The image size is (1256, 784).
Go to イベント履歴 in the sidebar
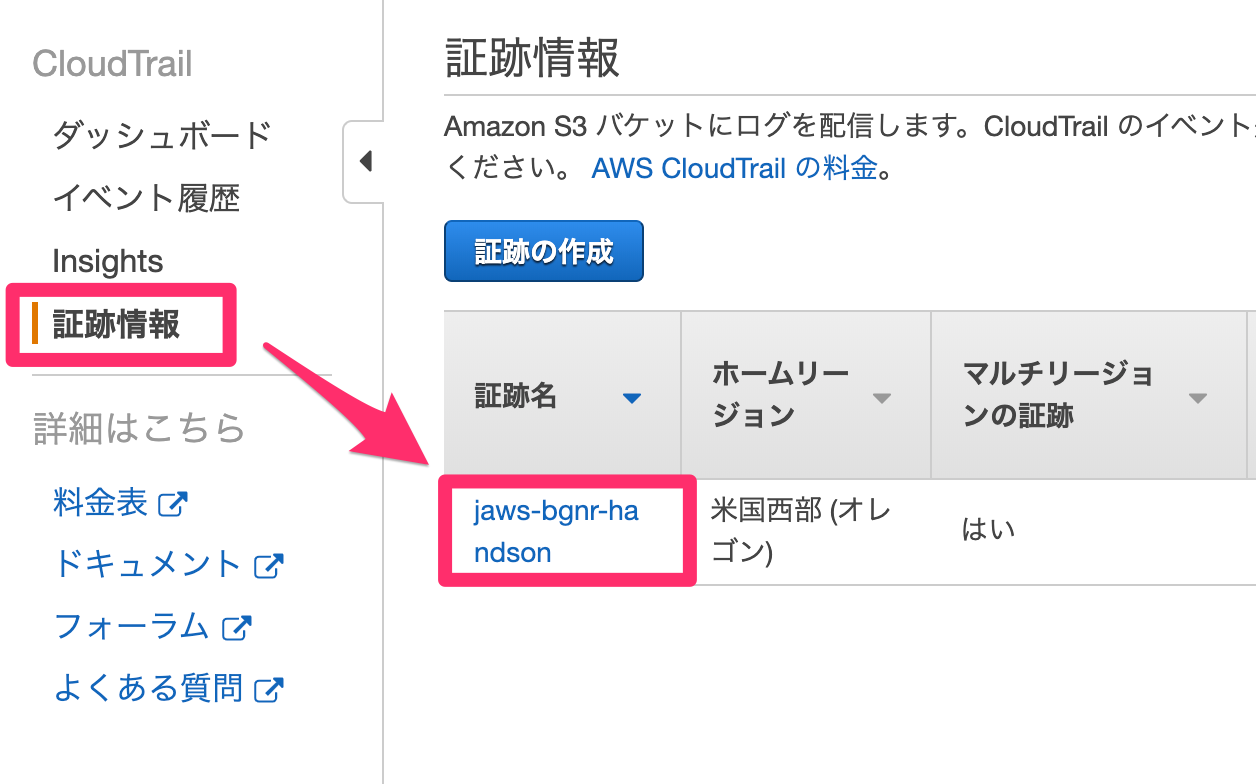coord(146,198)
